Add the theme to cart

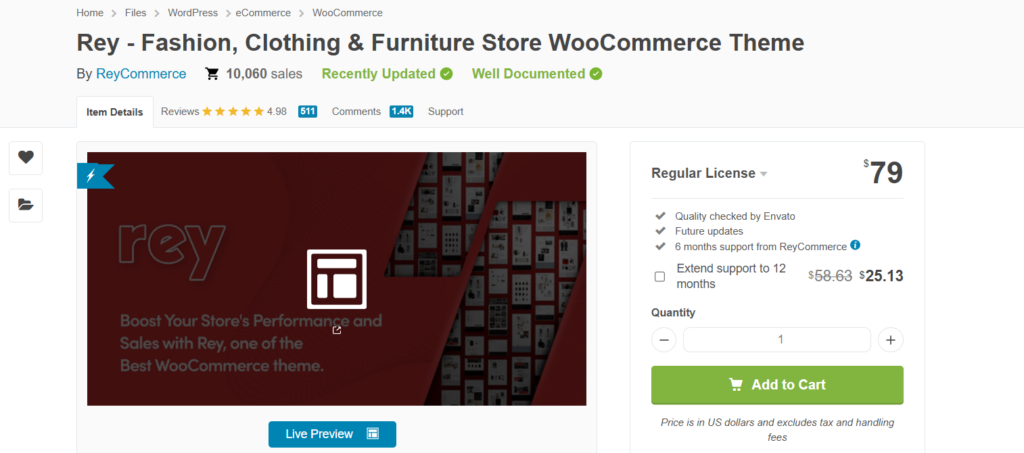pos(777,385)
